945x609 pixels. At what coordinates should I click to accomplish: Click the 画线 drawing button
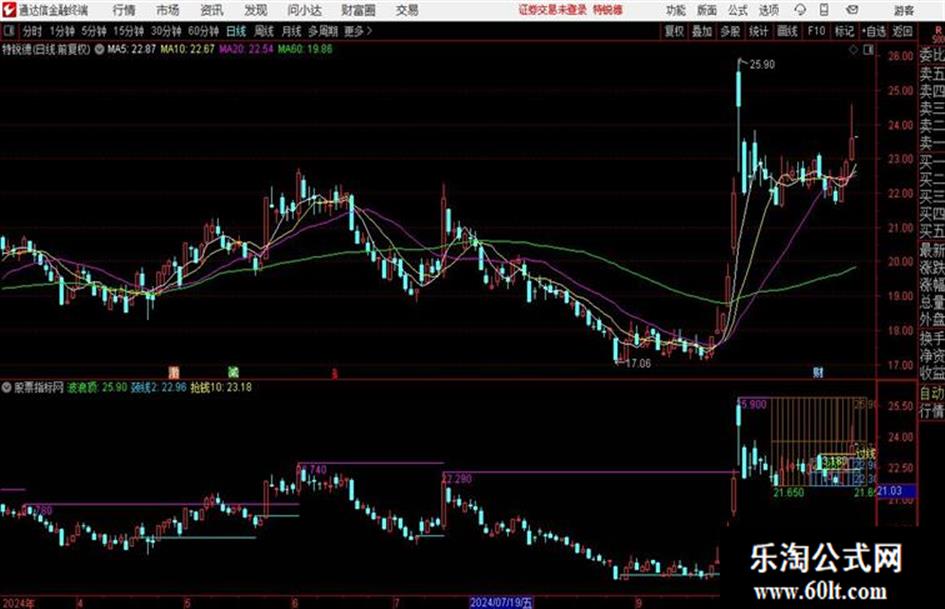pos(787,31)
